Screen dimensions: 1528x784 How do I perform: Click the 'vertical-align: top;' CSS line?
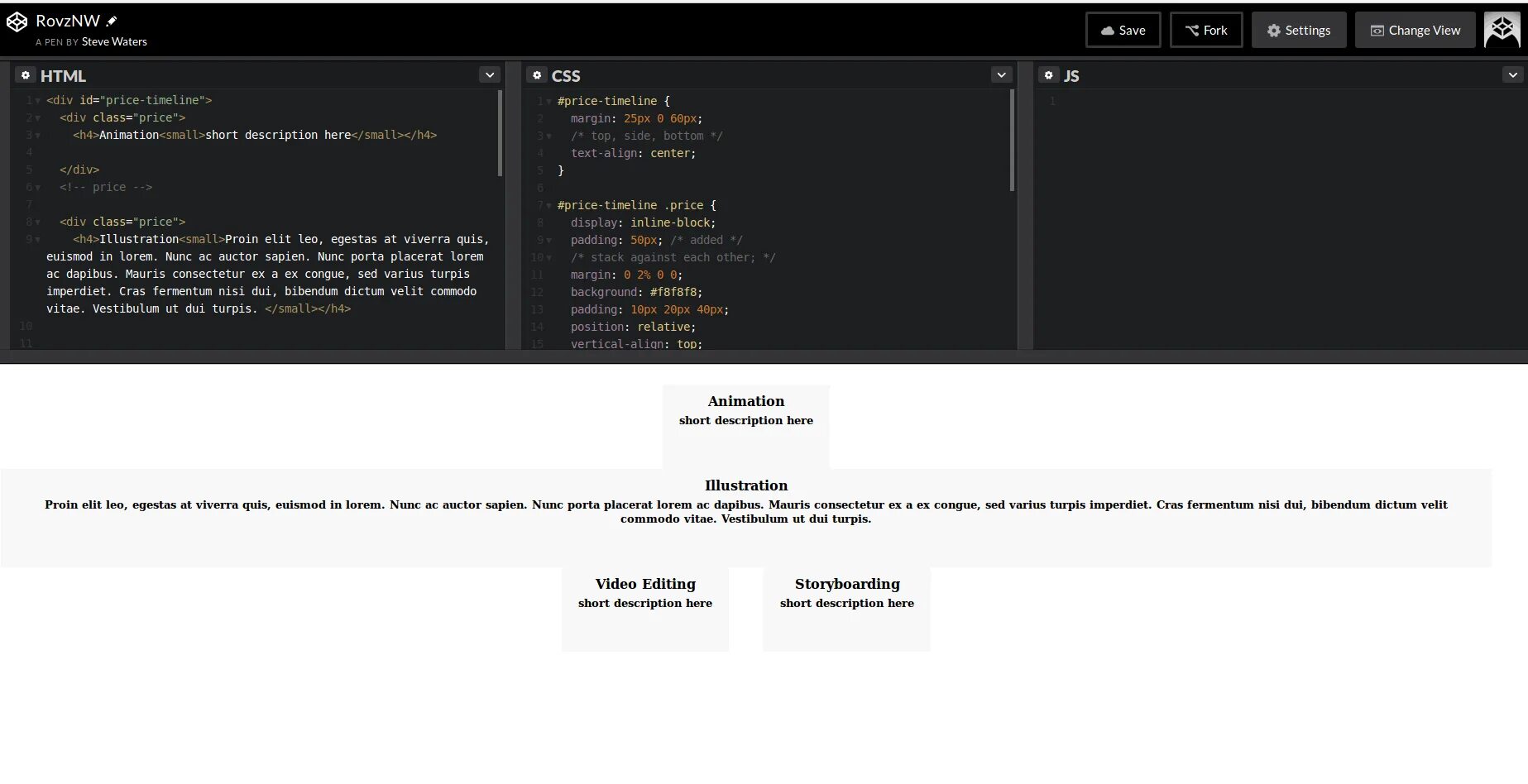pyautogui.click(x=637, y=343)
